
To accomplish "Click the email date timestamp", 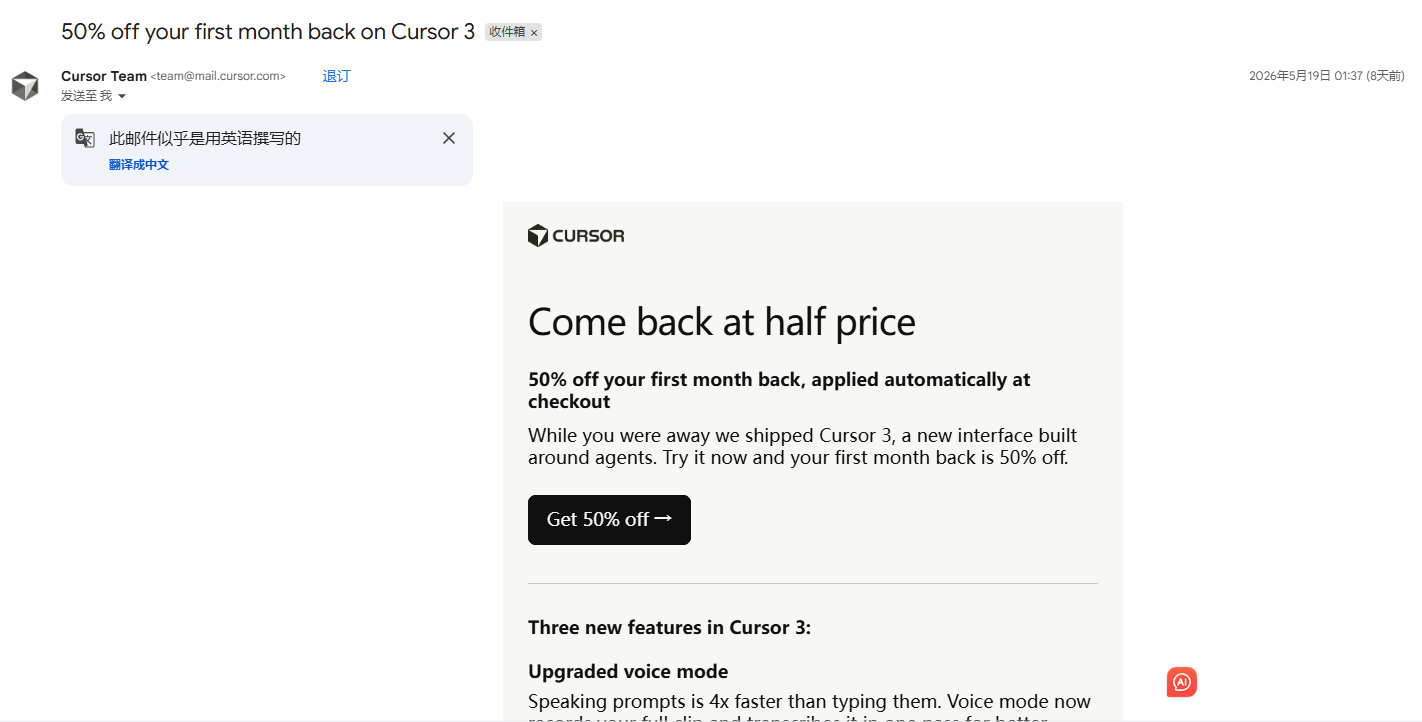I will click(1326, 76).
